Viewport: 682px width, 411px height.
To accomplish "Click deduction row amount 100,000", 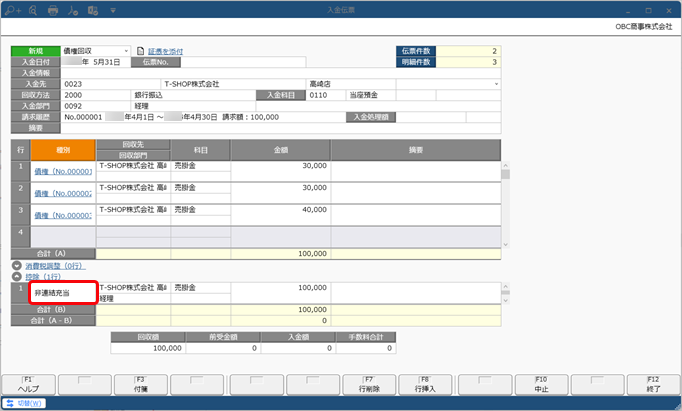I will 281,293.
